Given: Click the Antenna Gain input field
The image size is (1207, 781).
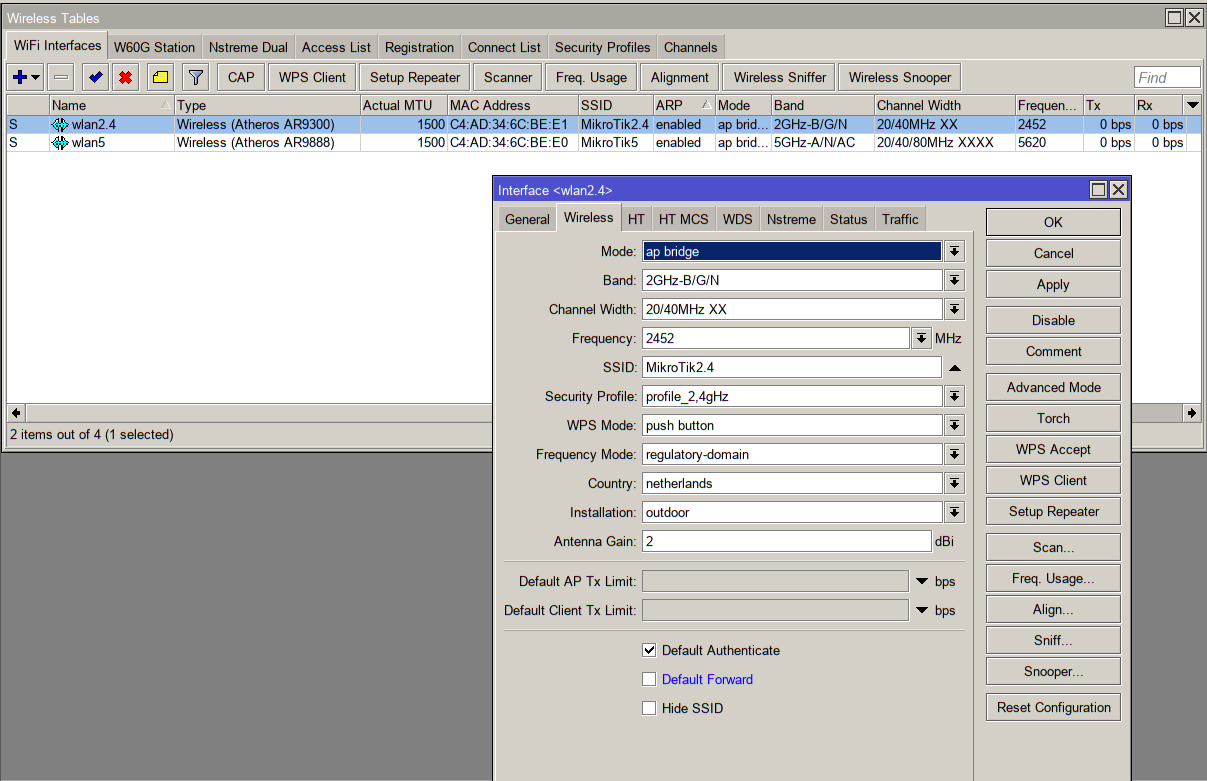Looking at the screenshot, I should click(x=786, y=541).
